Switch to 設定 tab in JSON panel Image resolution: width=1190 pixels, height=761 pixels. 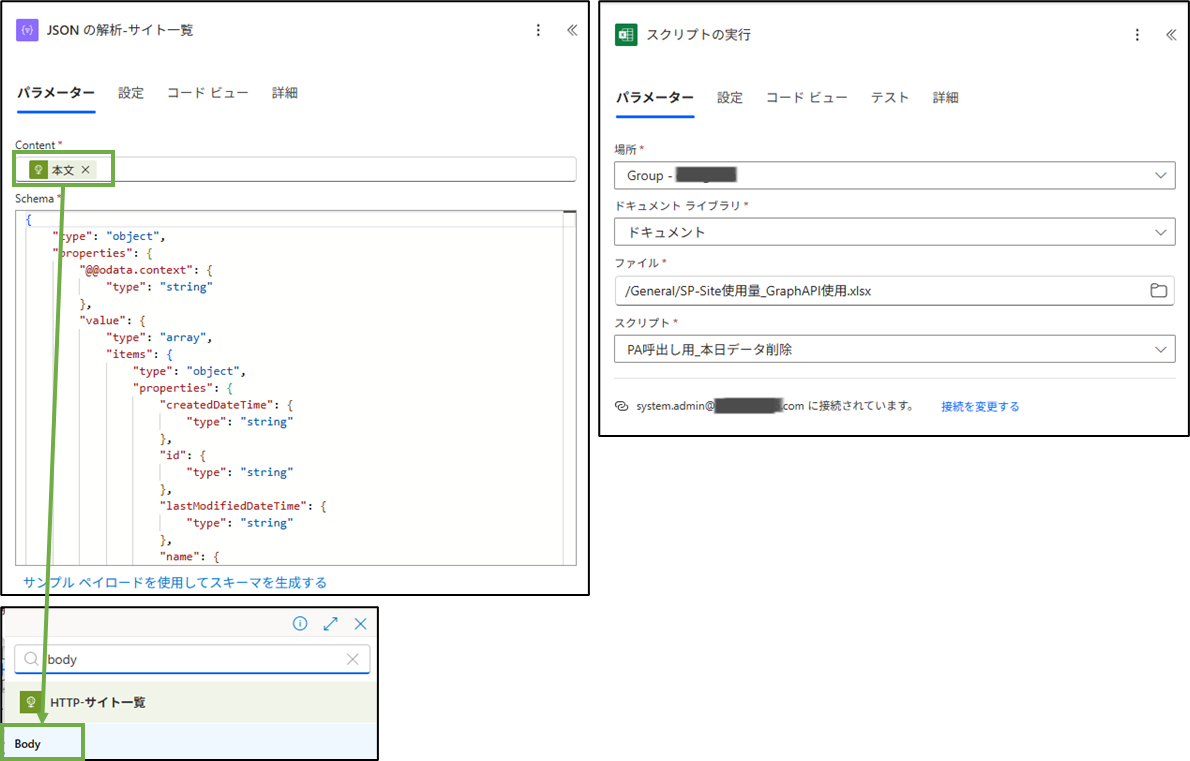point(131,93)
